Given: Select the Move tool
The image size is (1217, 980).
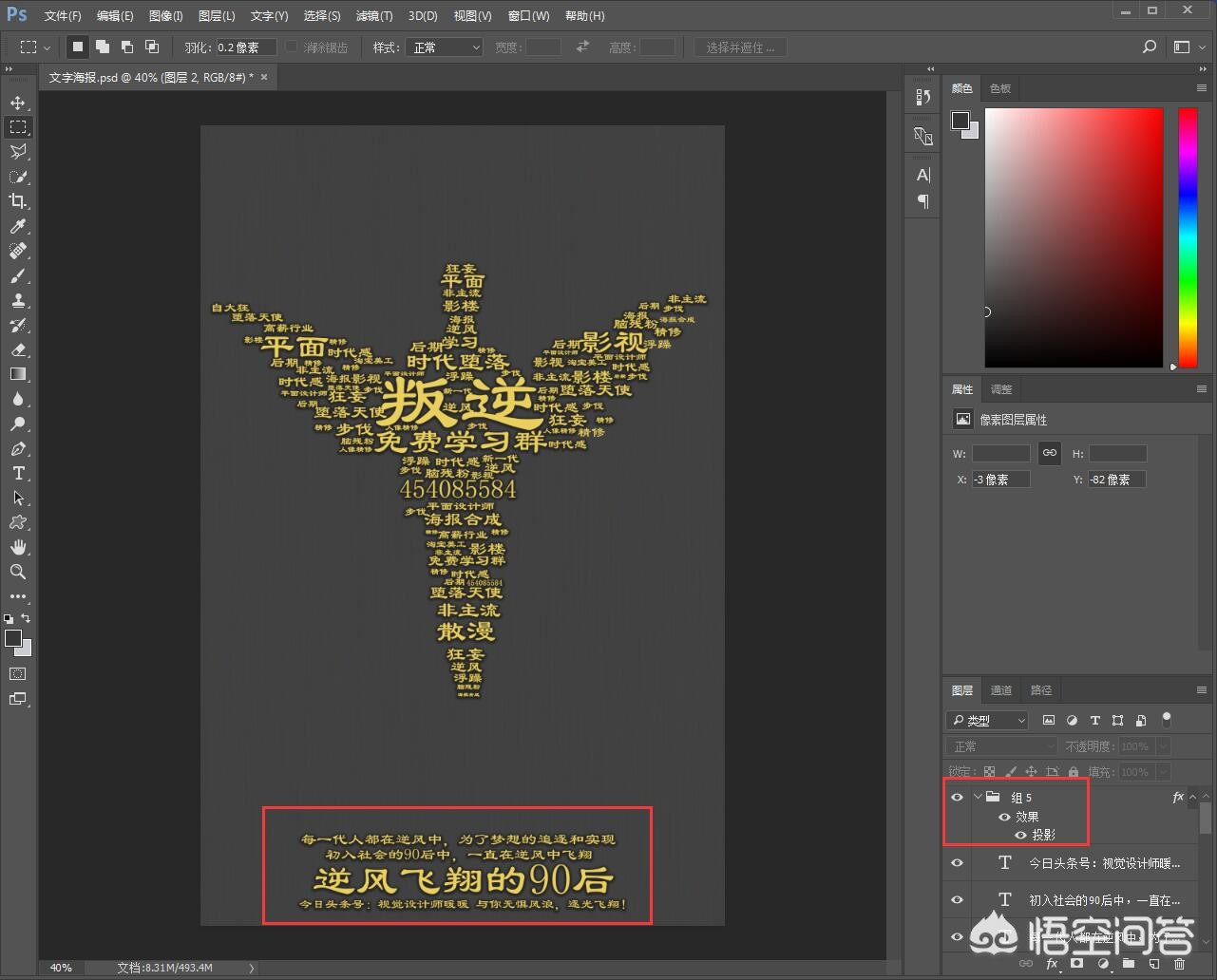Looking at the screenshot, I should click(x=18, y=103).
